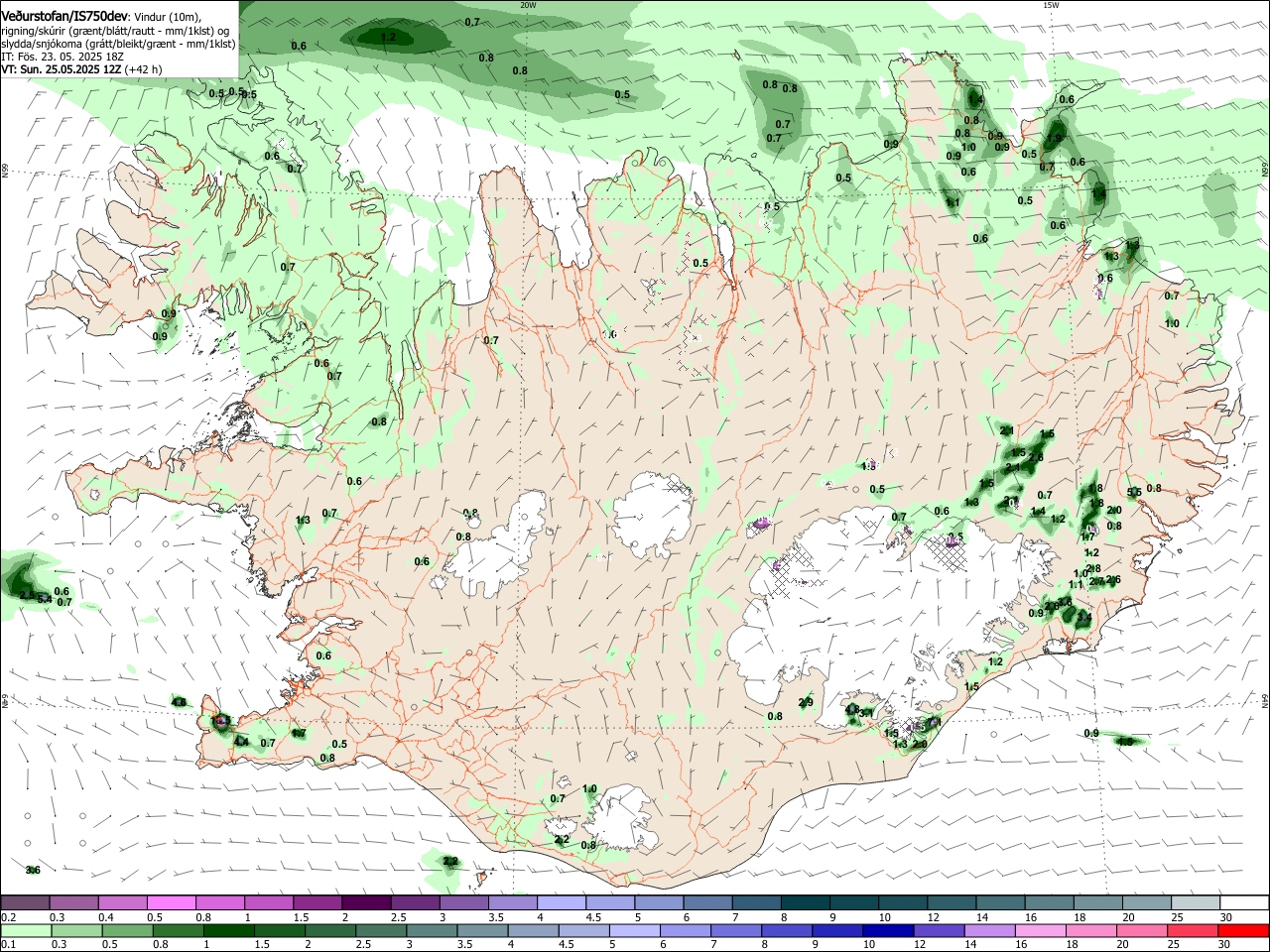
Task: Click the dark teal swatch between 8 and 9
Action: click(x=805, y=902)
